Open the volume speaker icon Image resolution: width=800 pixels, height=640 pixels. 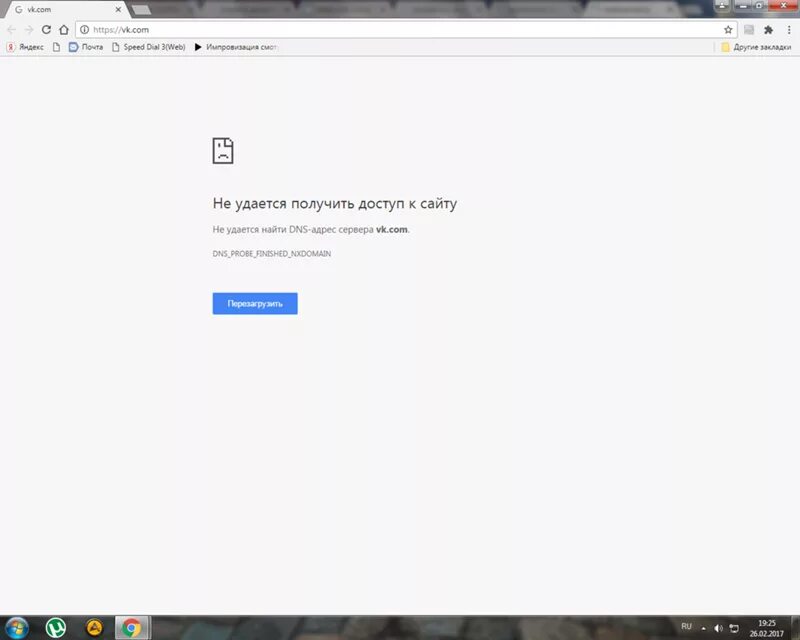click(718, 628)
